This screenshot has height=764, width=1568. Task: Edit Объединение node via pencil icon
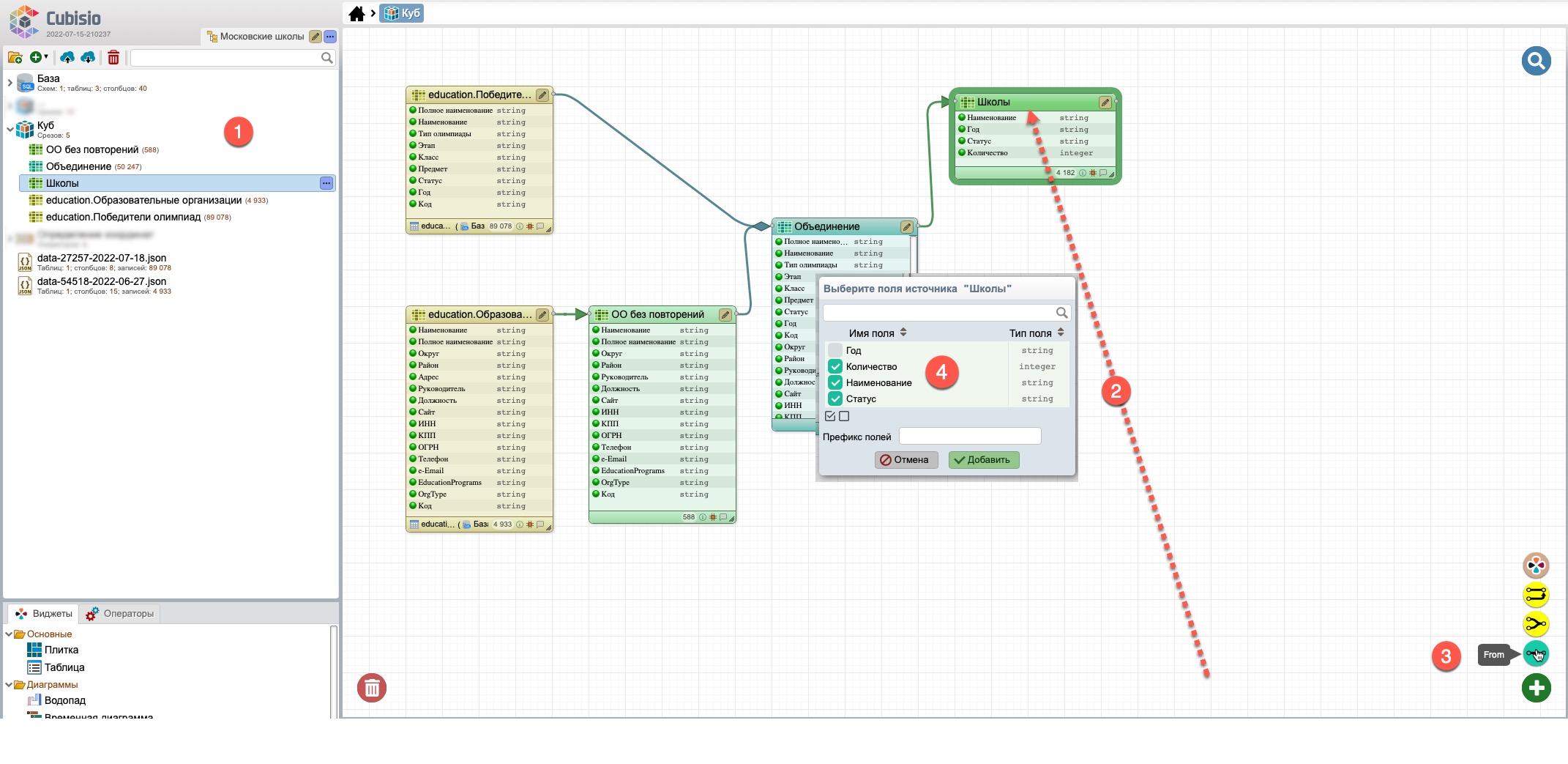click(906, 227)
